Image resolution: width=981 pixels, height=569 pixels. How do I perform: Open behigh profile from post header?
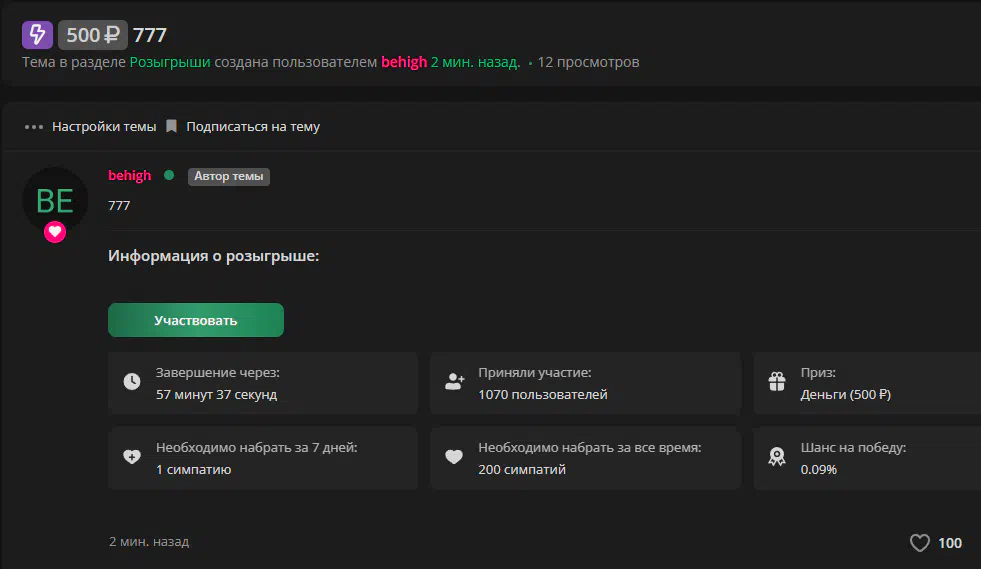[x=130, y=175]
